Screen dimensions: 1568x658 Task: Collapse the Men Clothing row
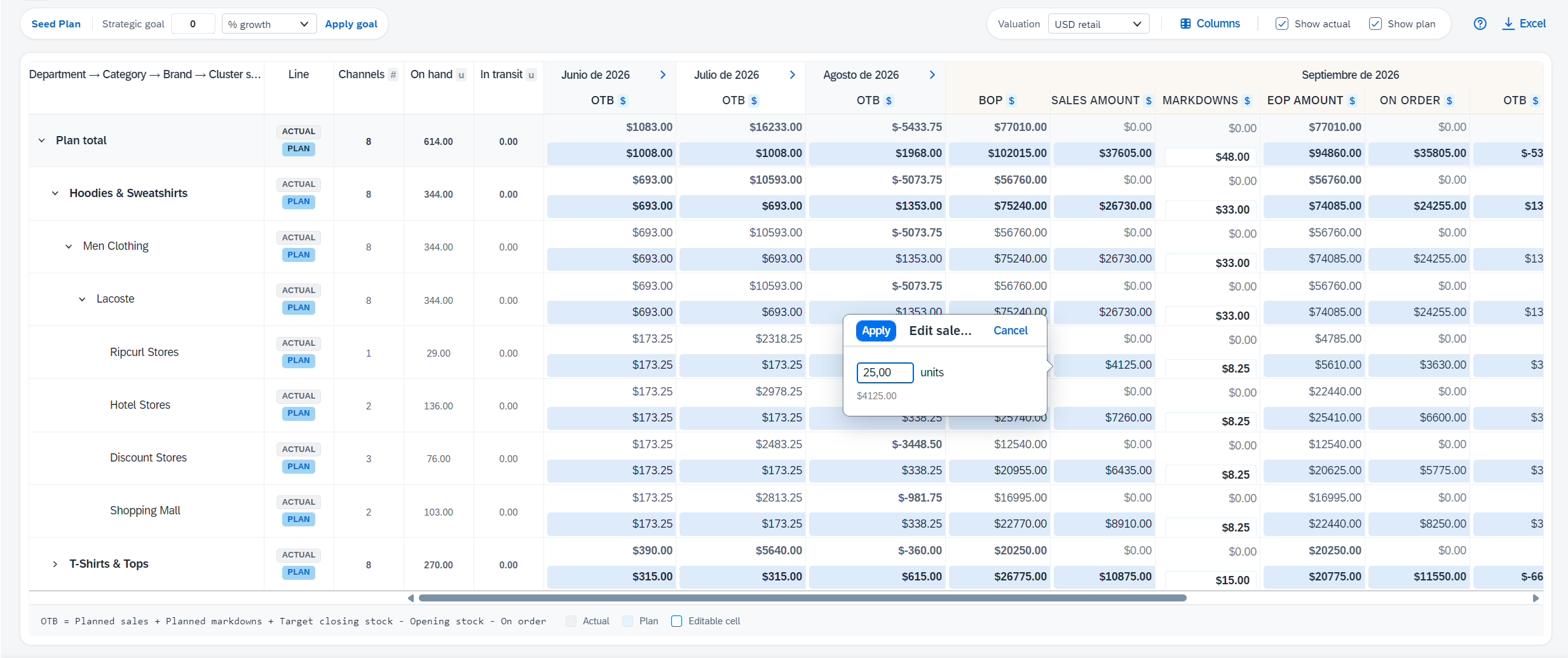pos(69,247)
